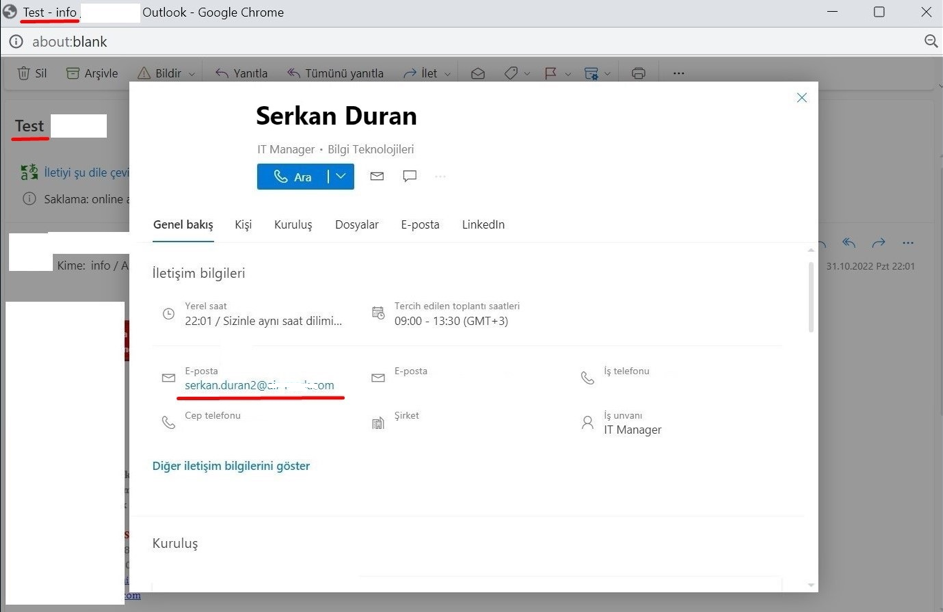This screenshot has height=612, width=943.
Task: Click the 31.10.2022 Pzt 22:01 timestamp
Action: (870, 266)
